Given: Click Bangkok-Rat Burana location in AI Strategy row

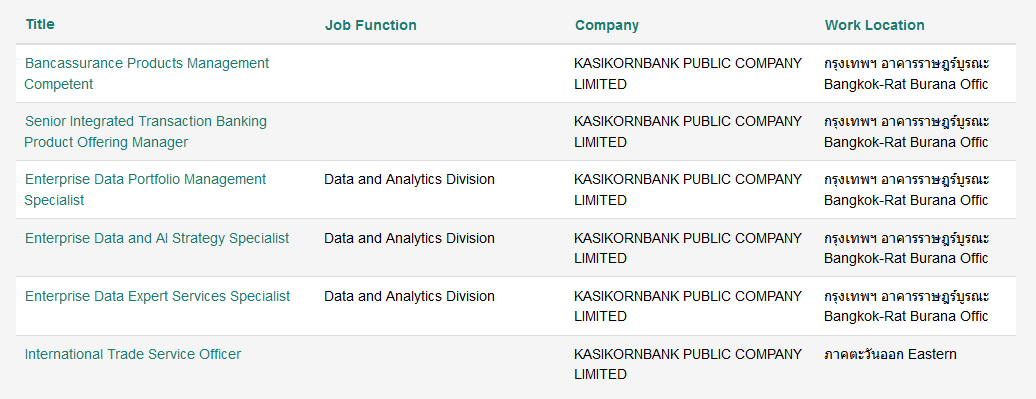Looking at the screenshot, I should point(906,258).
